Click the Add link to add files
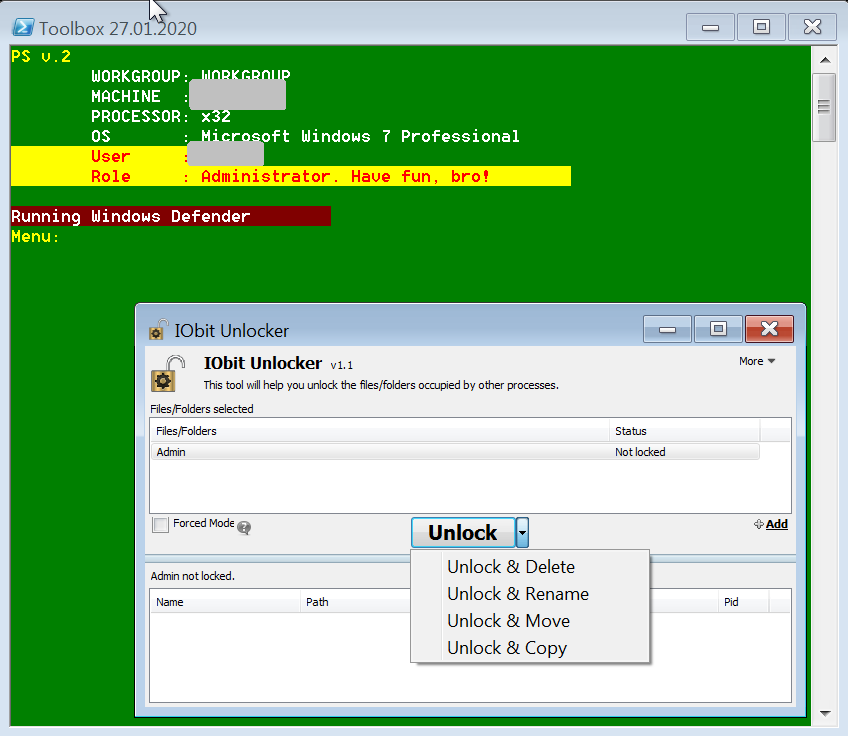Viewport: 848px width, 736px height. click(x=771, y=524)
